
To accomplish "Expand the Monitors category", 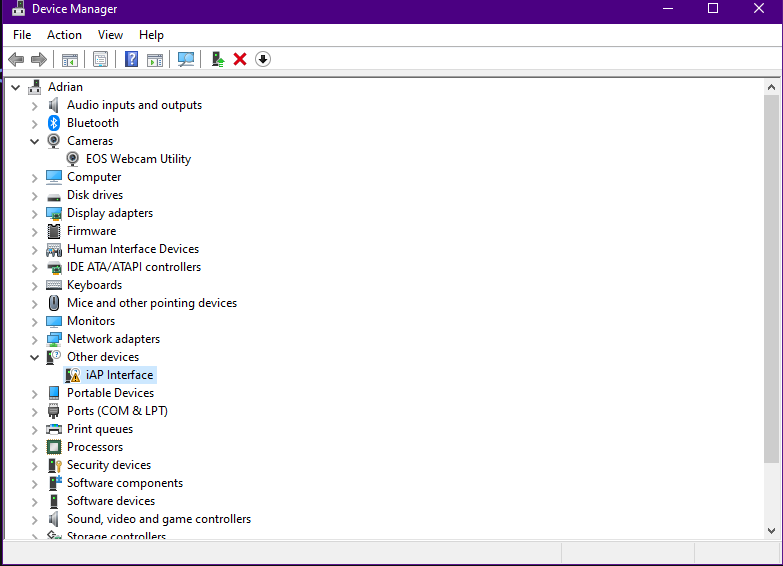I will click(34, 322).
